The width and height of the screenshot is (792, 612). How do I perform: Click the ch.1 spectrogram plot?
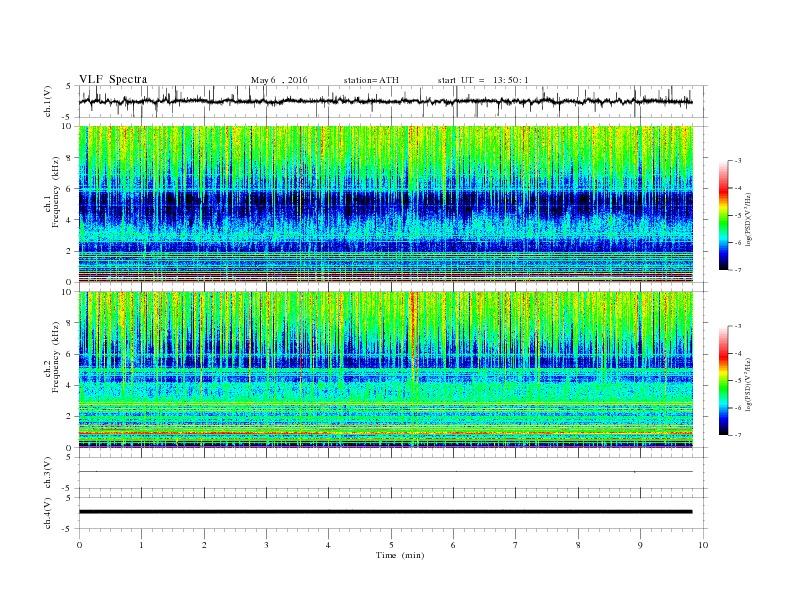[385, 204]
